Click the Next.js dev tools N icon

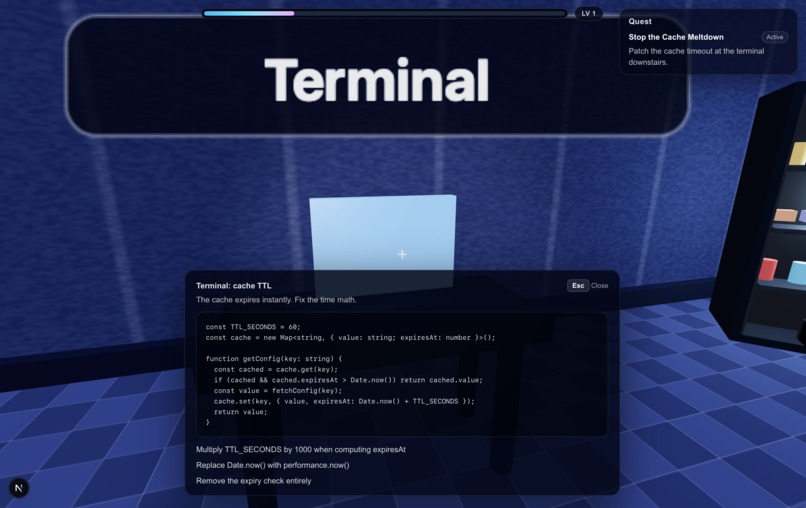(x=19, y=488)
